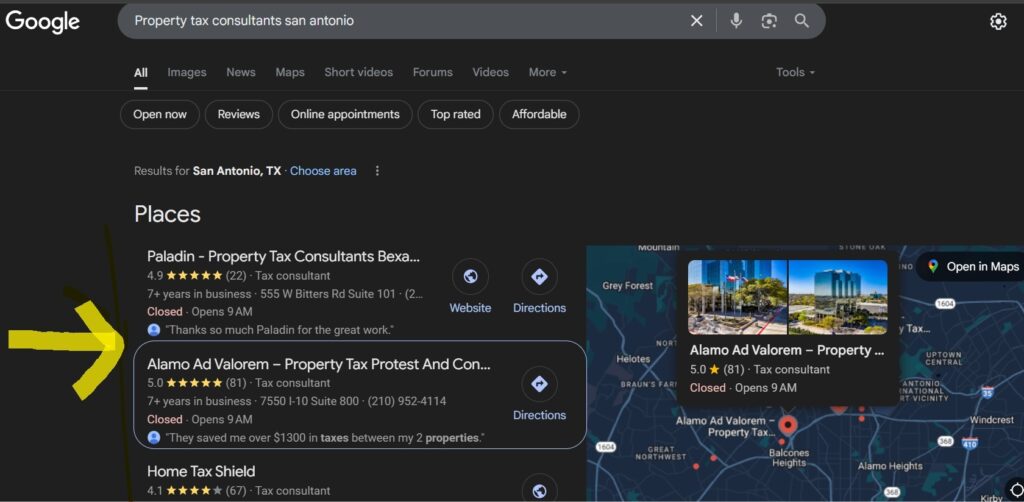
Task: Open settings gear icon
Action: (x=998, y=22)
